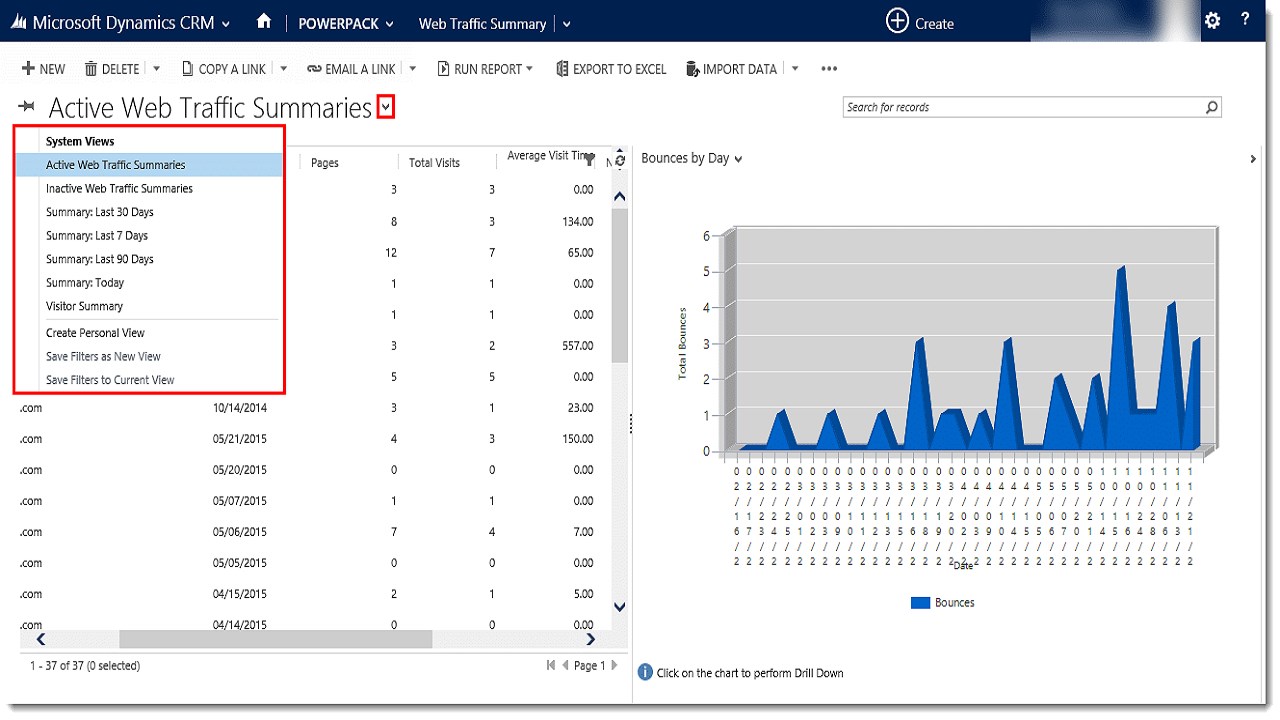Open the Bounces by Day chart selector
Viewport: 1280px width, 720px height.
coord(692,158)
